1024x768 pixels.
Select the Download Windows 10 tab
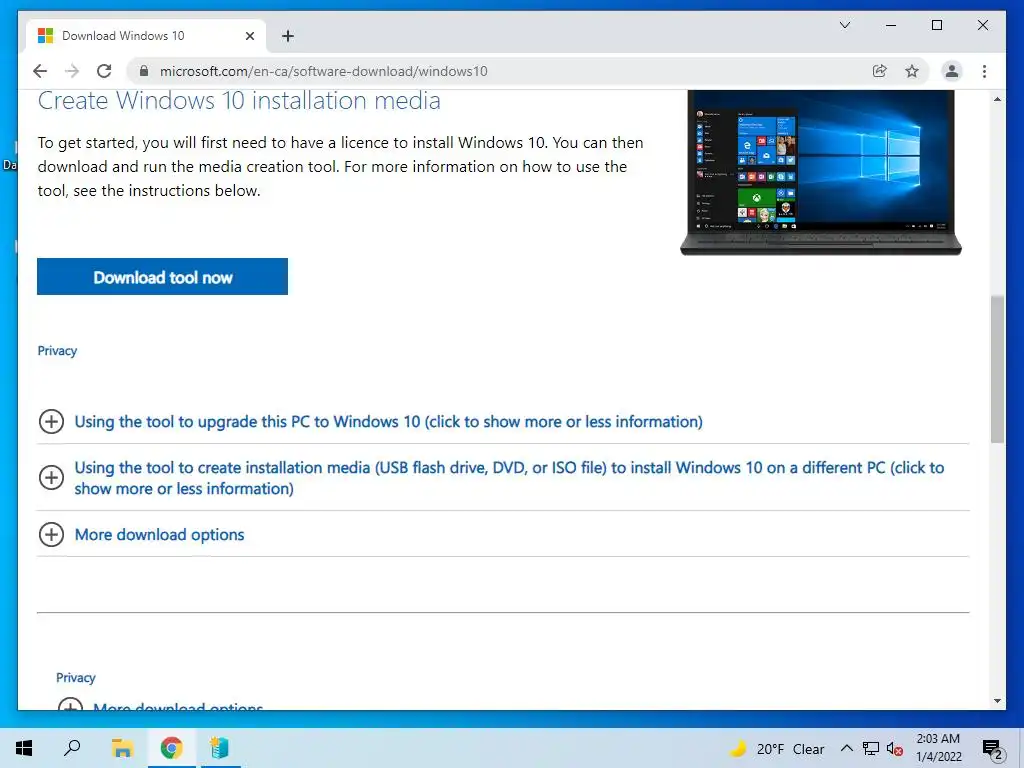pyautogui.click(x=146, y=36)
